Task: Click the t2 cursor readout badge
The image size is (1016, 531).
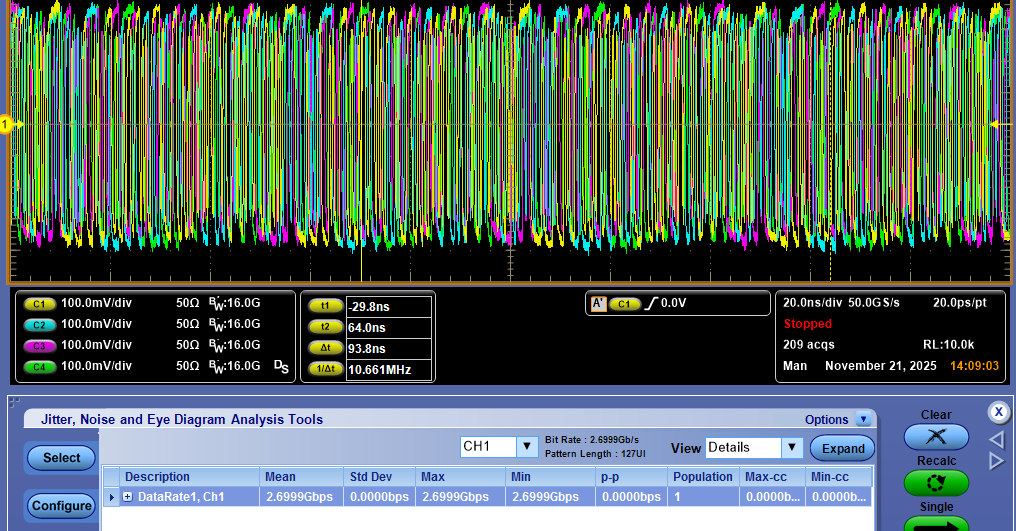Action: [x=325, y=327]
